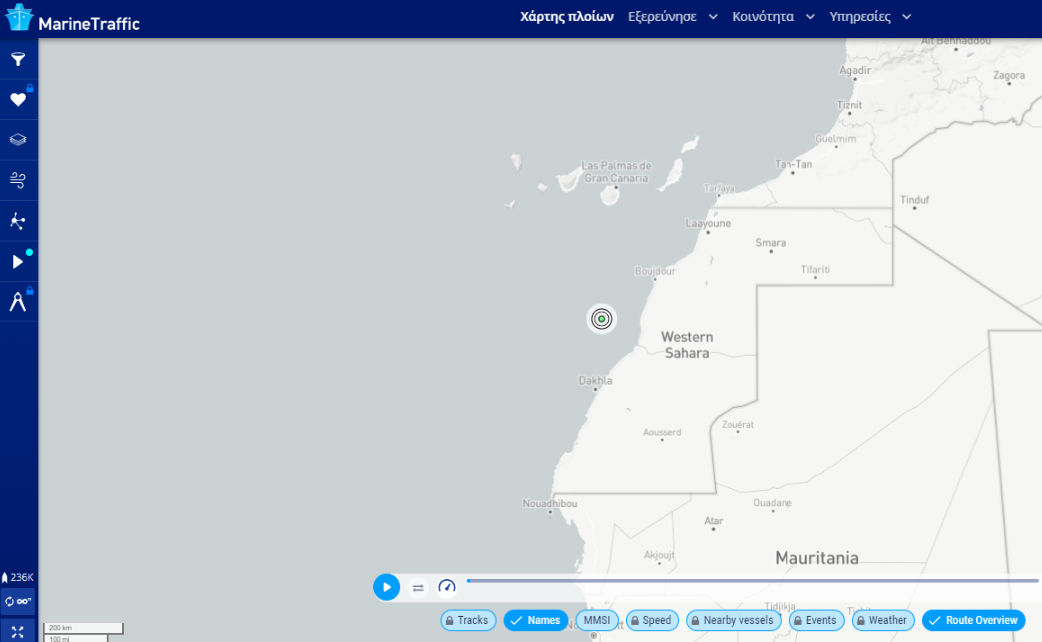Go to Χάρτης πλοίων tab
This screenshot has height=642, width=1042.
566,17
